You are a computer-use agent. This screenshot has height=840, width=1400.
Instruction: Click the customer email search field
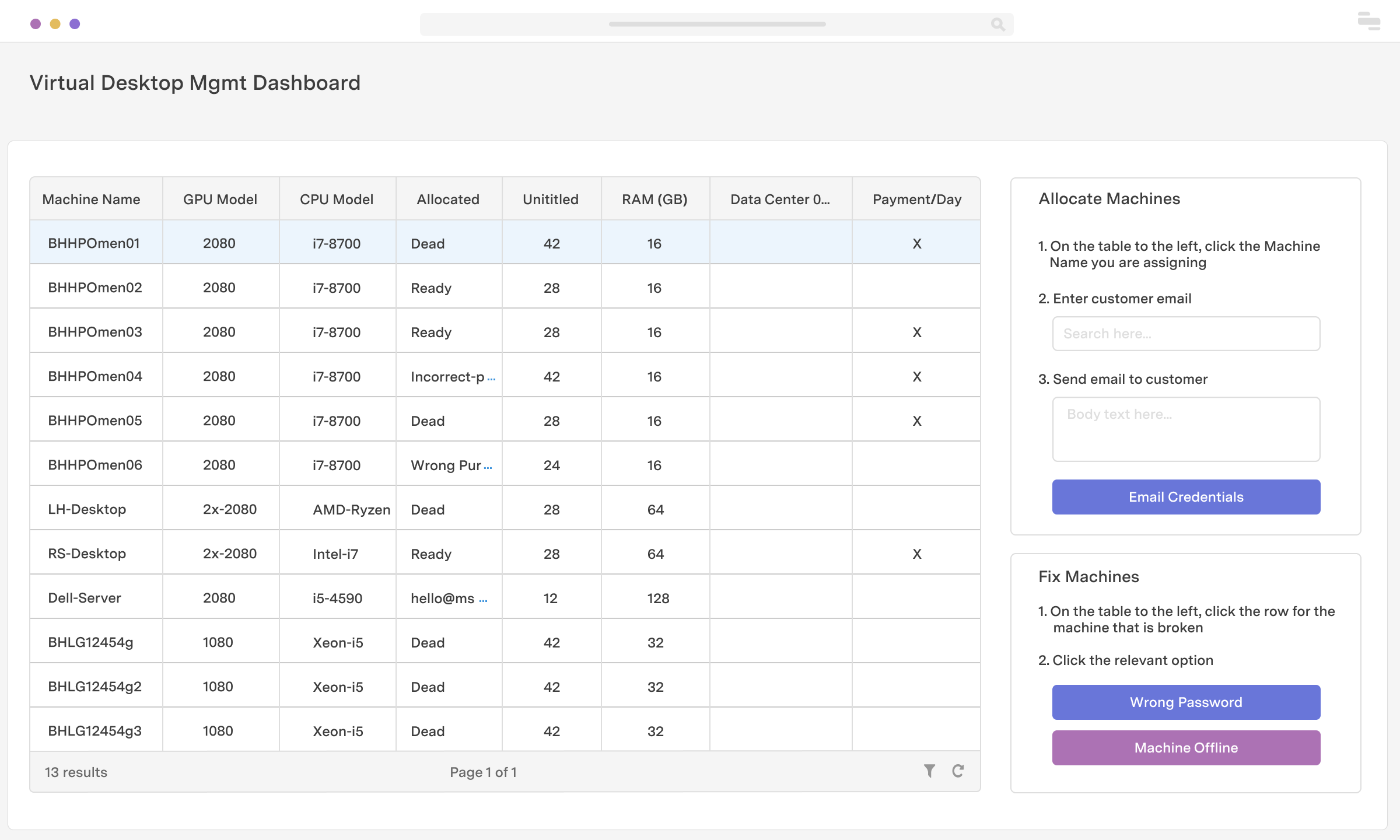tap(1185, 333)
